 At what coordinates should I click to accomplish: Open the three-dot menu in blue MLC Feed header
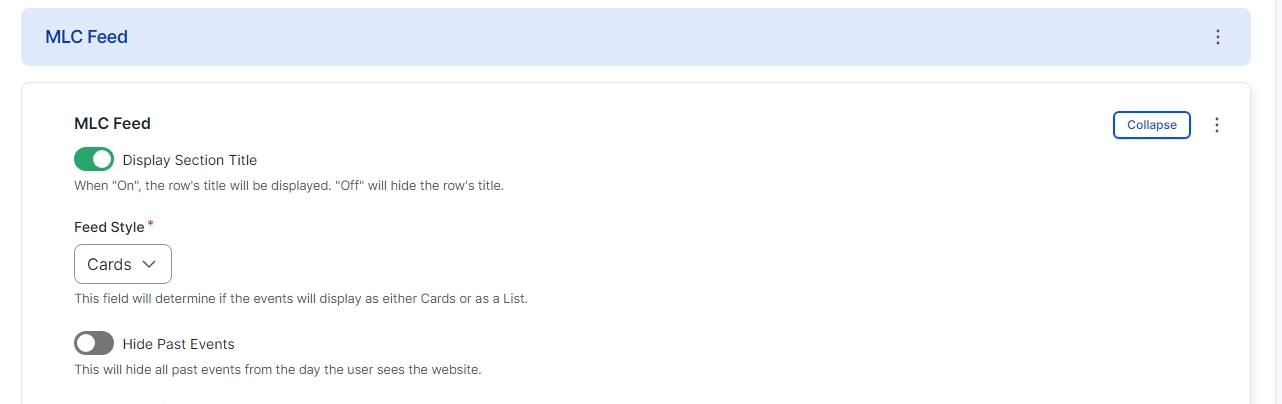1217,37
